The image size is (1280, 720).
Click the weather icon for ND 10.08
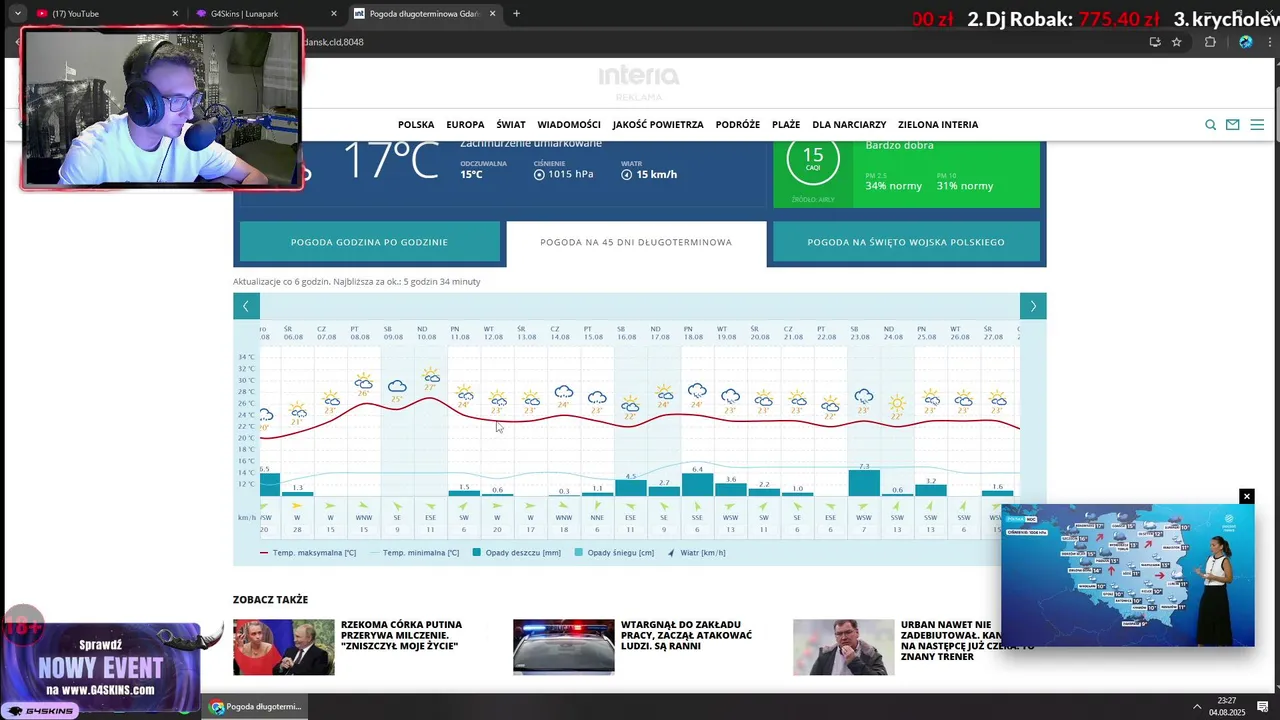[x=431, y=376]
